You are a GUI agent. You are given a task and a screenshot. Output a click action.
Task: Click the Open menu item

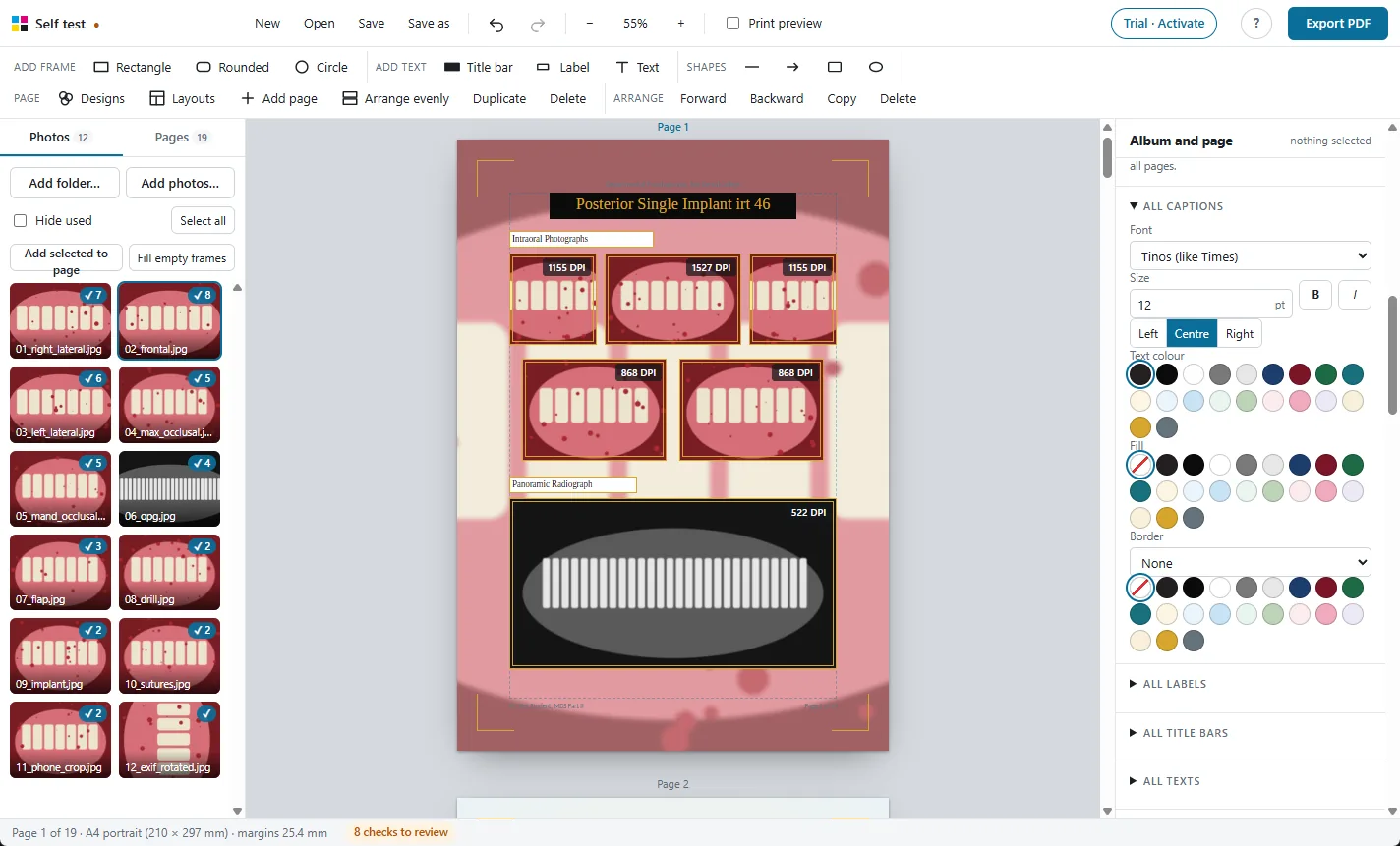(320, 24)
